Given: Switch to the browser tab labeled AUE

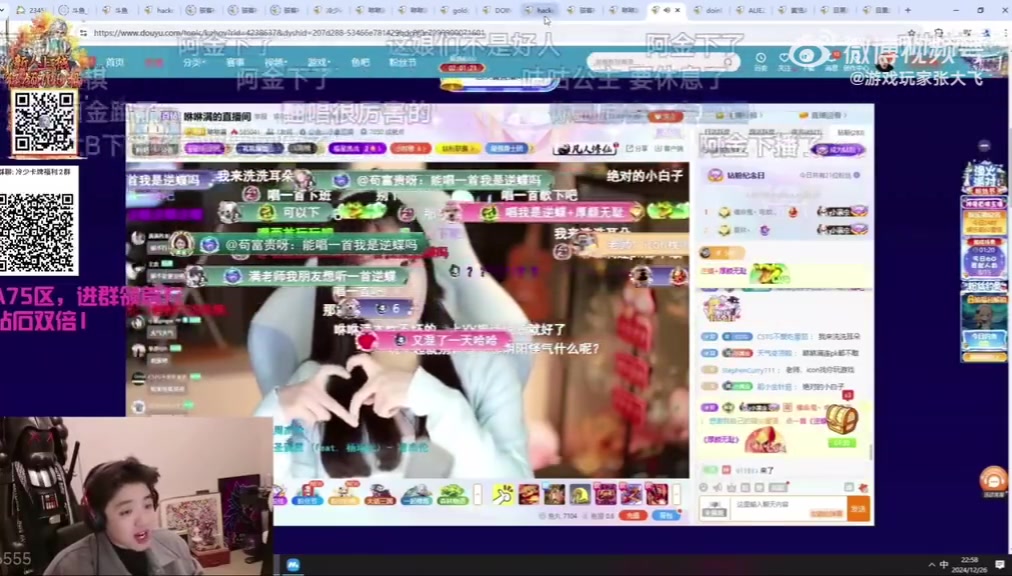Looking at the screenshot, I should tap(750, 10).
